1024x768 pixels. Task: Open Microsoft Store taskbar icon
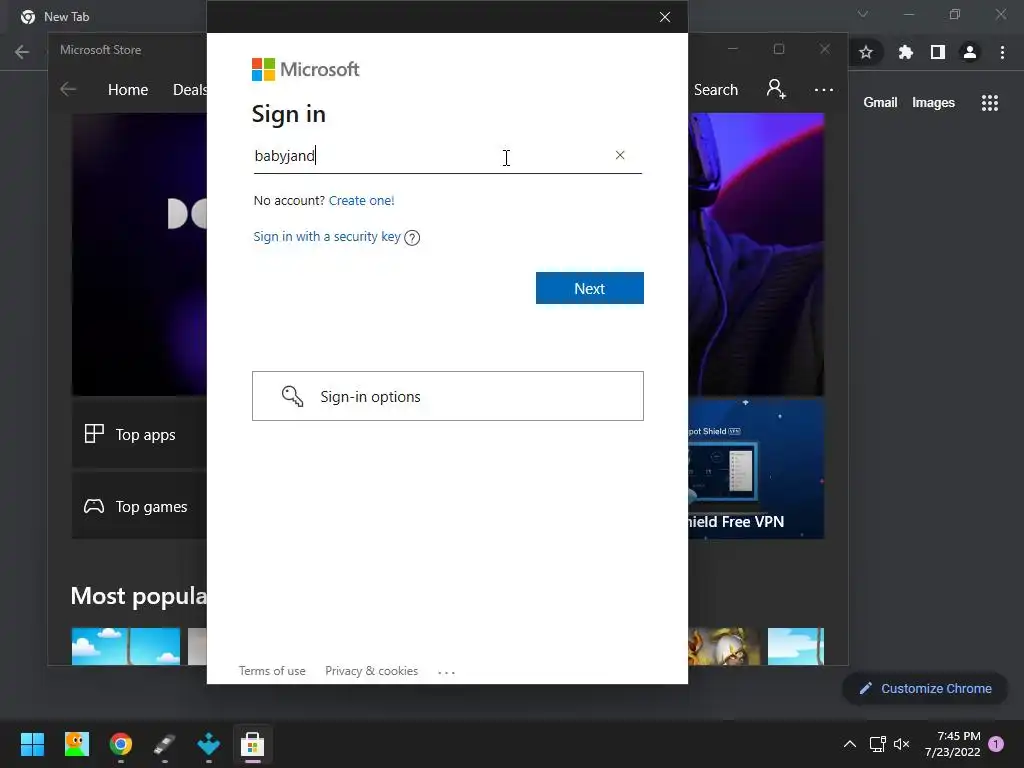tap(252, 744)
